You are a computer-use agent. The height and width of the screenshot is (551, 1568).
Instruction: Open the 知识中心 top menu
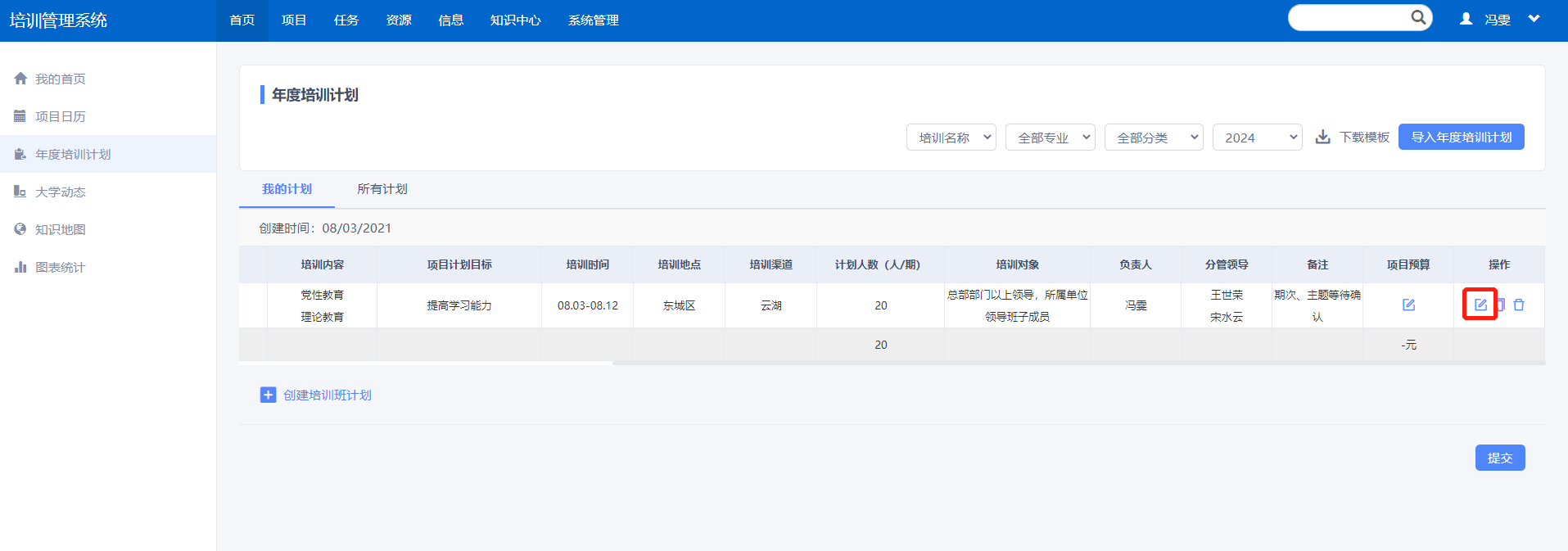(515, 20)
